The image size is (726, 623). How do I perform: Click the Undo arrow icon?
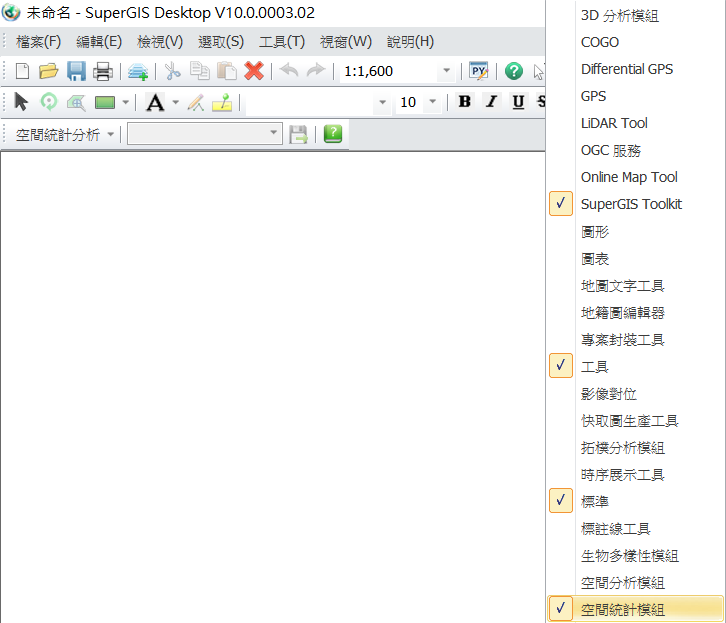(289, 70)
